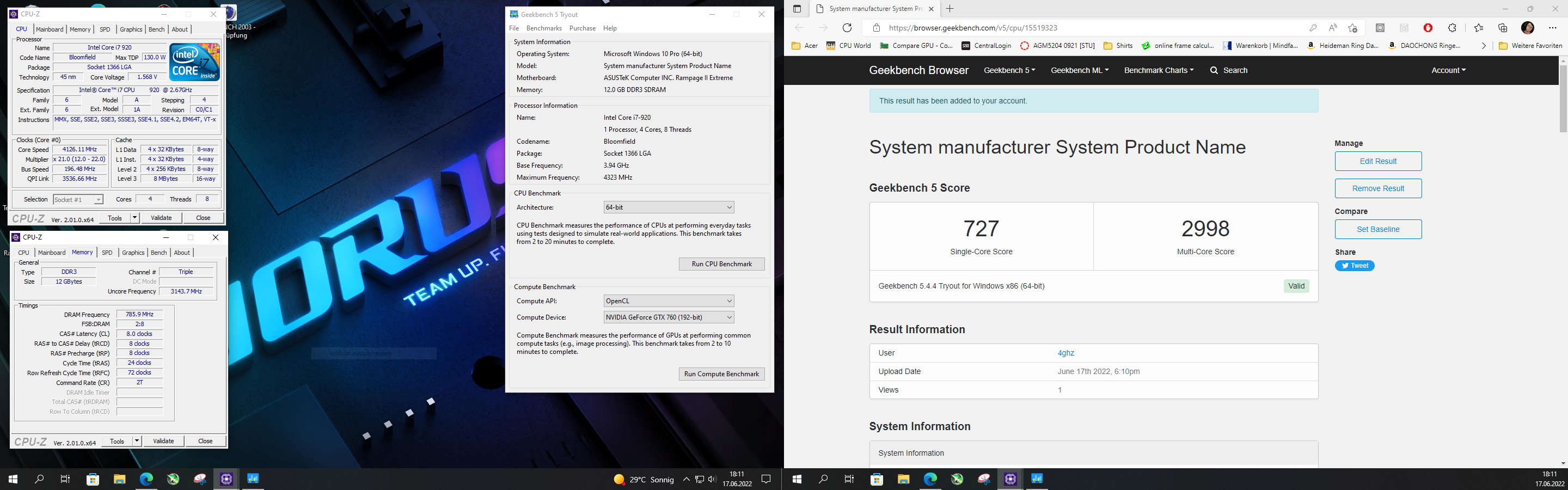This screenshot has height=490, width=1568.
Task: Click the red Opera-style extension icon
Action: 1428,28
